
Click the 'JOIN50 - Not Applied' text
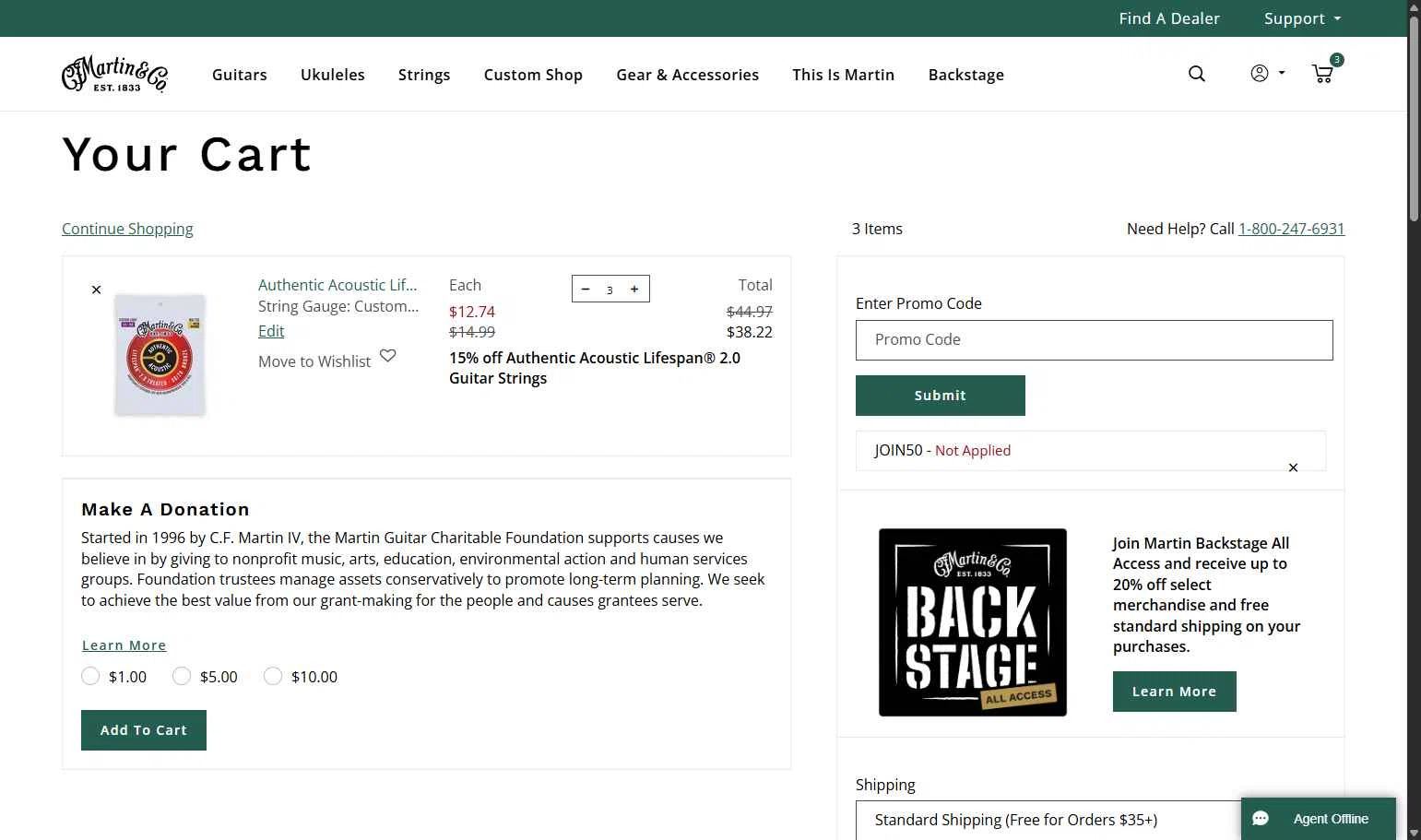click(x=942, y=450)
